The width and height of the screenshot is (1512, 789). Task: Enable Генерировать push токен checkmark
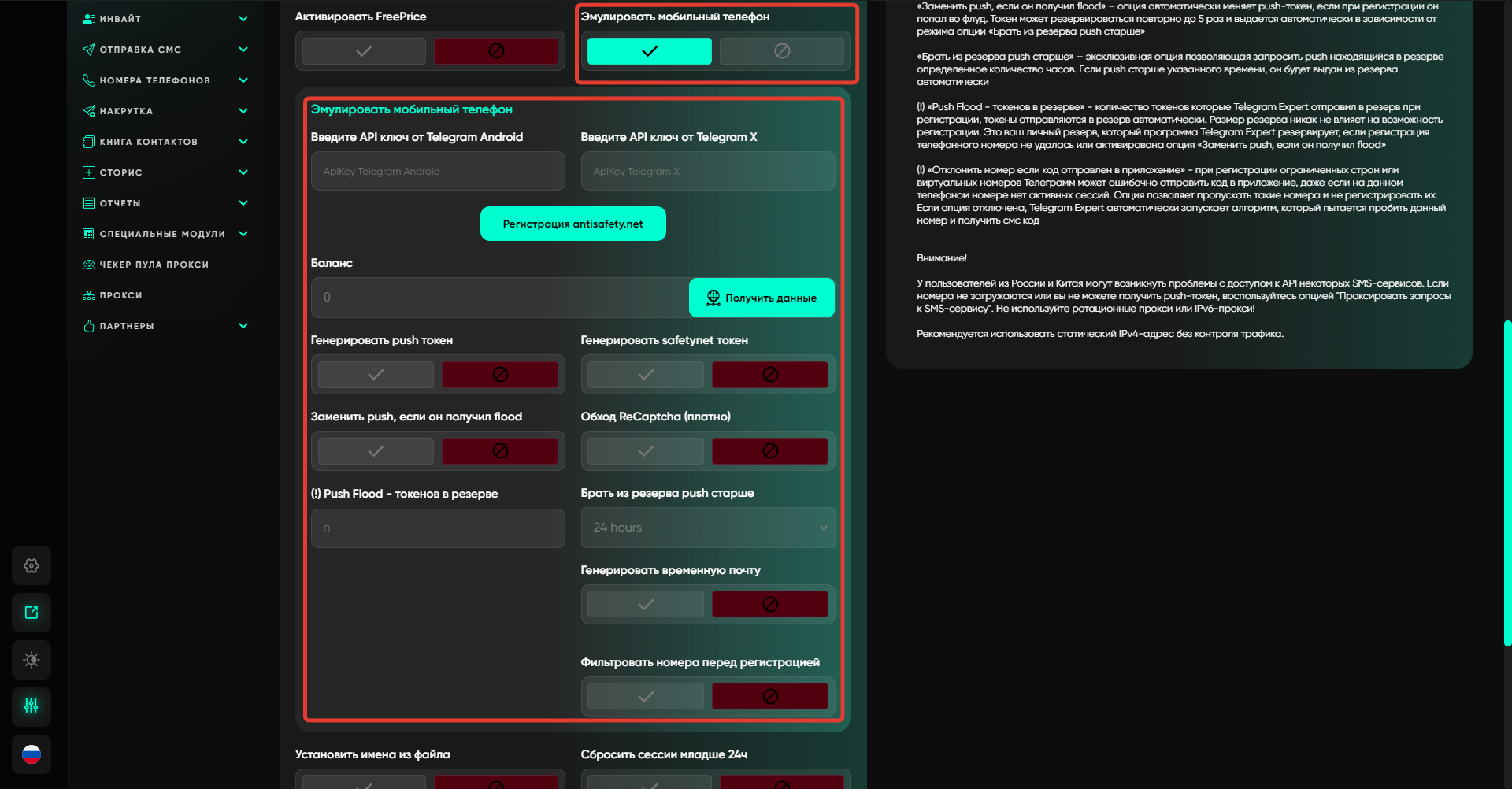point(376,375)
